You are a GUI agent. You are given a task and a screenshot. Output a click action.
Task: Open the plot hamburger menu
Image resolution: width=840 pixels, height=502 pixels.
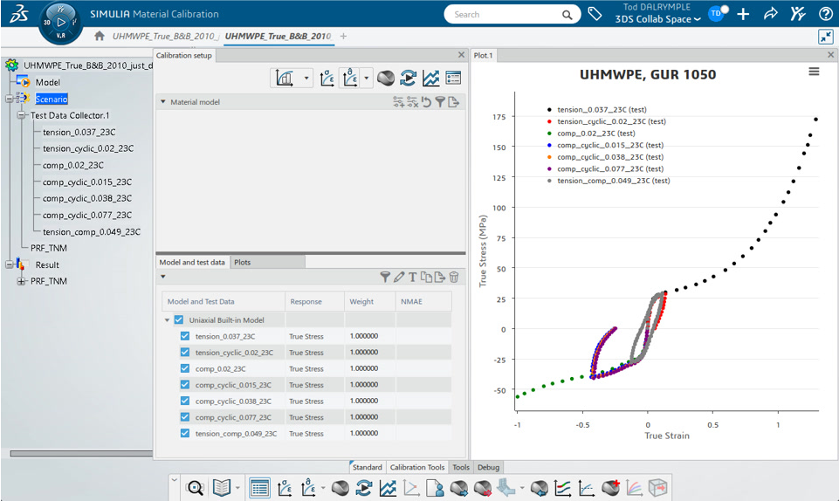tap(814, 72)
